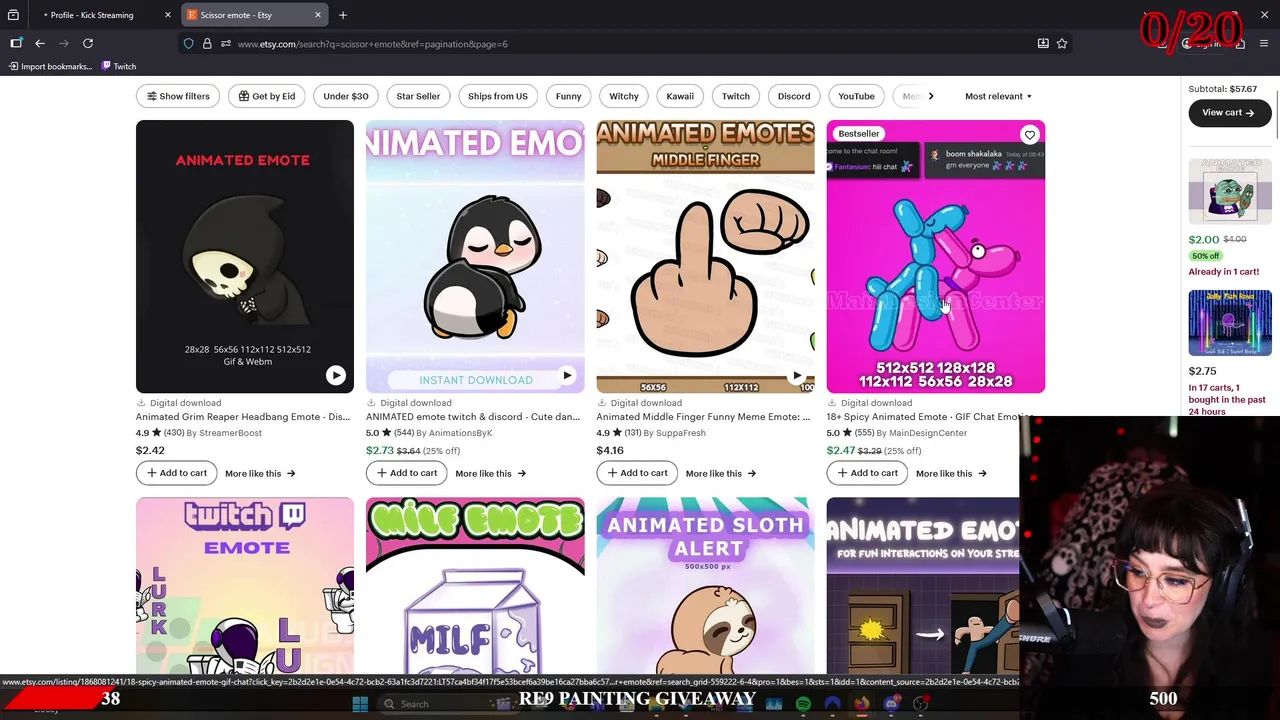1280x720 pixels.
Task: Open the $2.75 jellyfish sidebar thumbnail
Action: (1230, 323)
